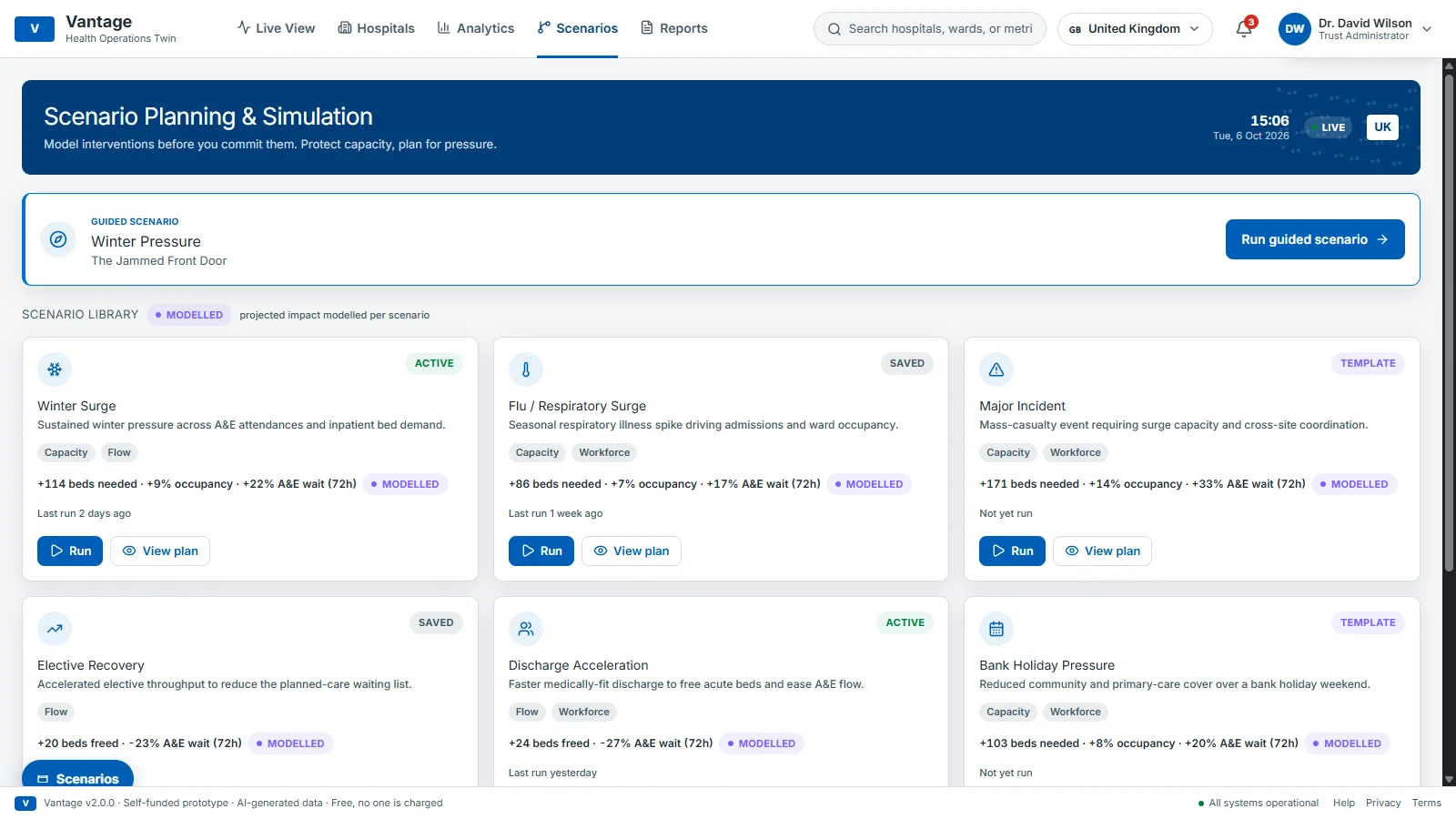Click the Winter Surge snowflake icon
Screen dimensions: 1456x819
55,369
